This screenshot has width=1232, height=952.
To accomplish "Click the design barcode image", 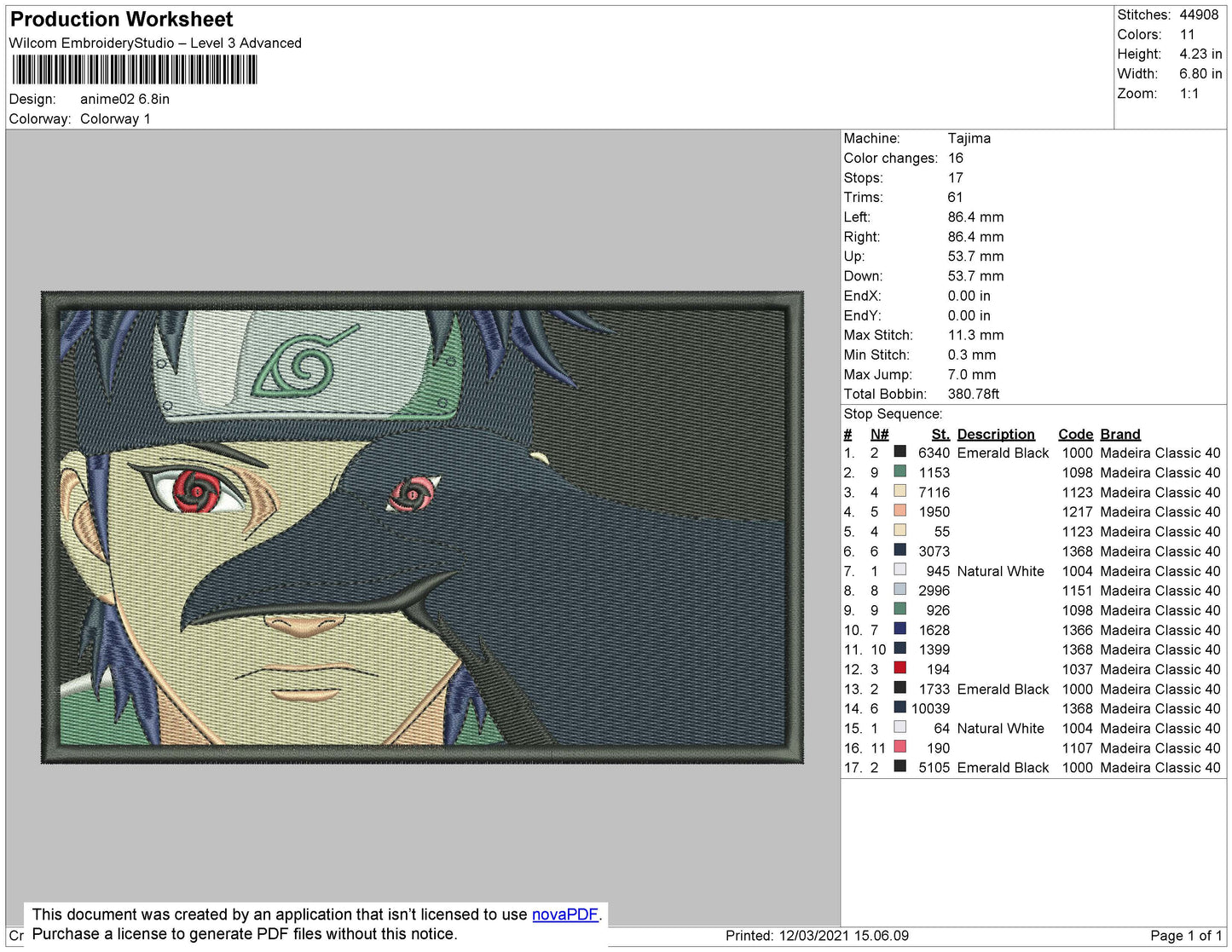I will click(136, 68).
